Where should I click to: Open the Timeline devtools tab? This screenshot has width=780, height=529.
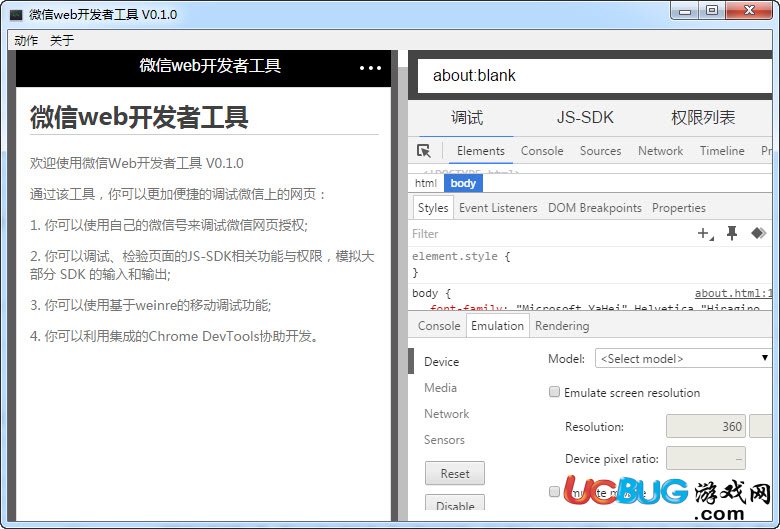[722, 151]
